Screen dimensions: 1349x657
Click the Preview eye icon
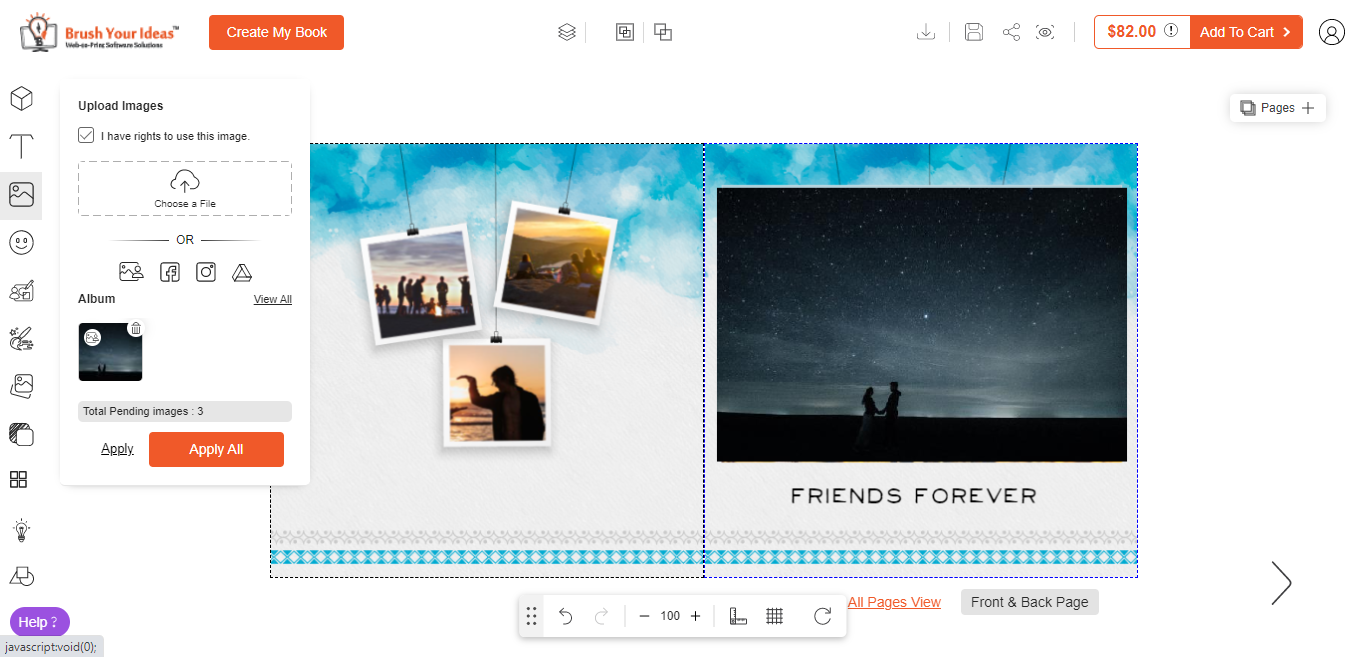click(x=1046, y=31)
